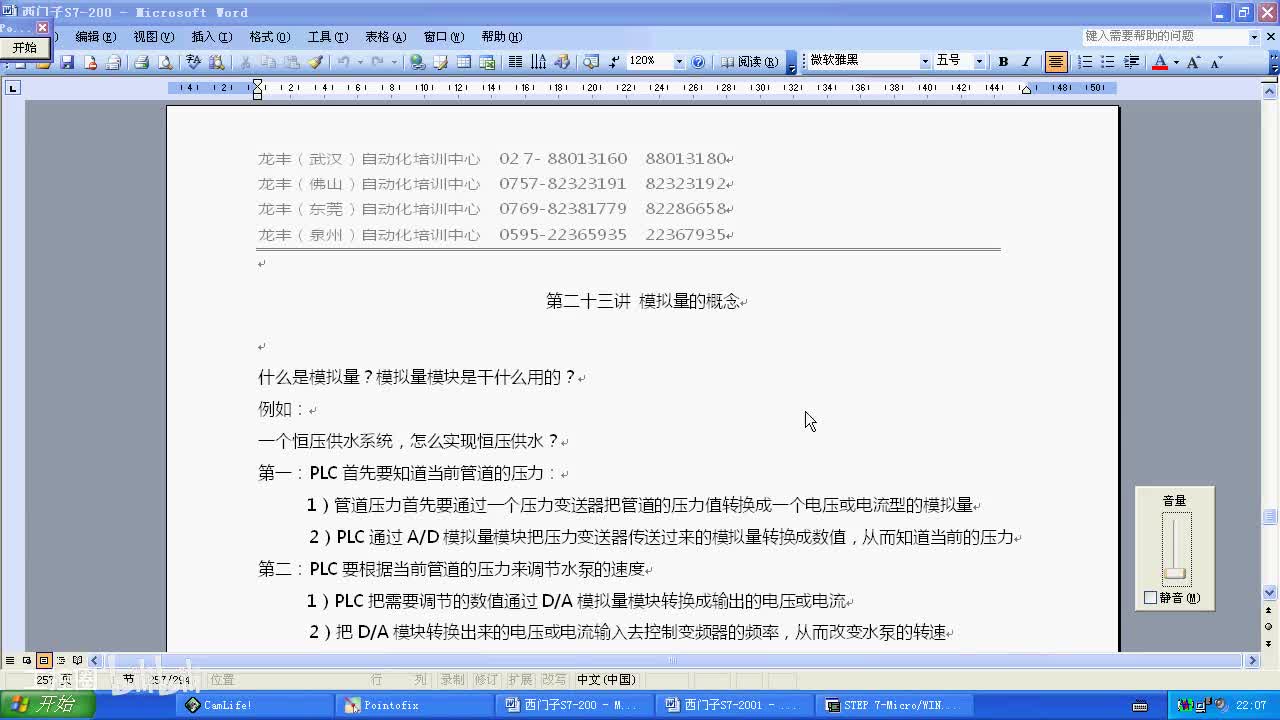
Task: Open the 窗口(W) menu
Action: pyautogui.click(x=443, y=36)
